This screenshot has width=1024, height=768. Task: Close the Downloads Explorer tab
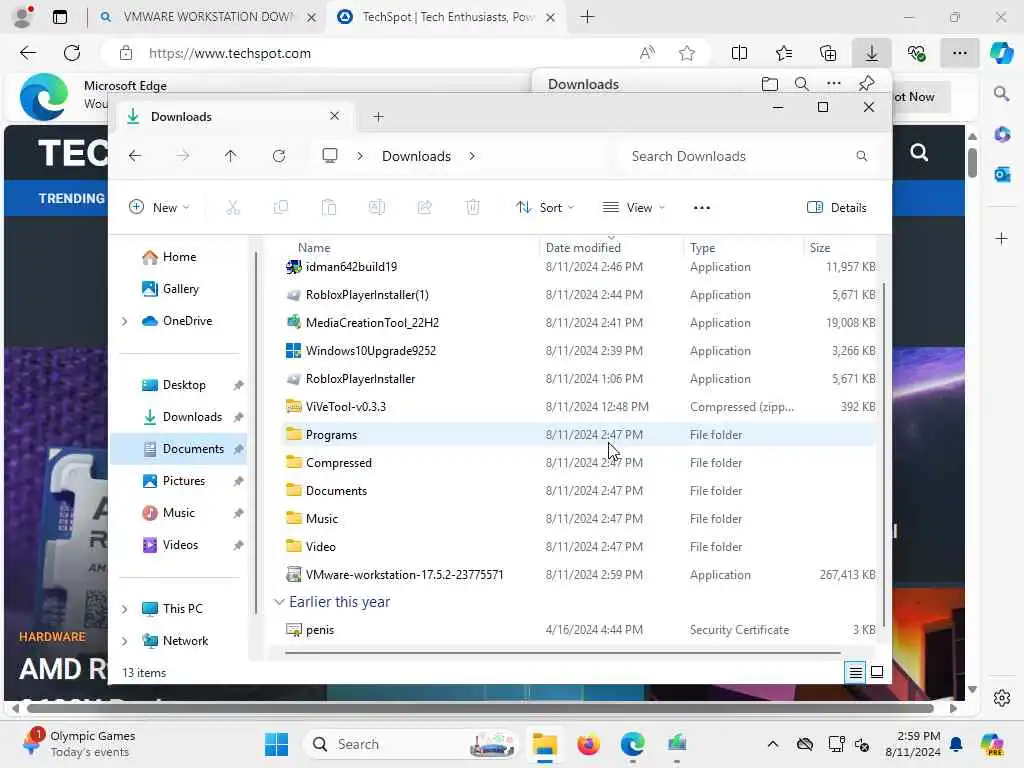[x=334, y=116]
